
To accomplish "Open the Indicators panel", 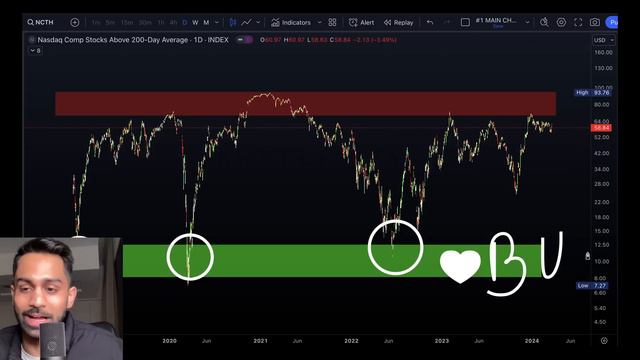I will [291, 22].
